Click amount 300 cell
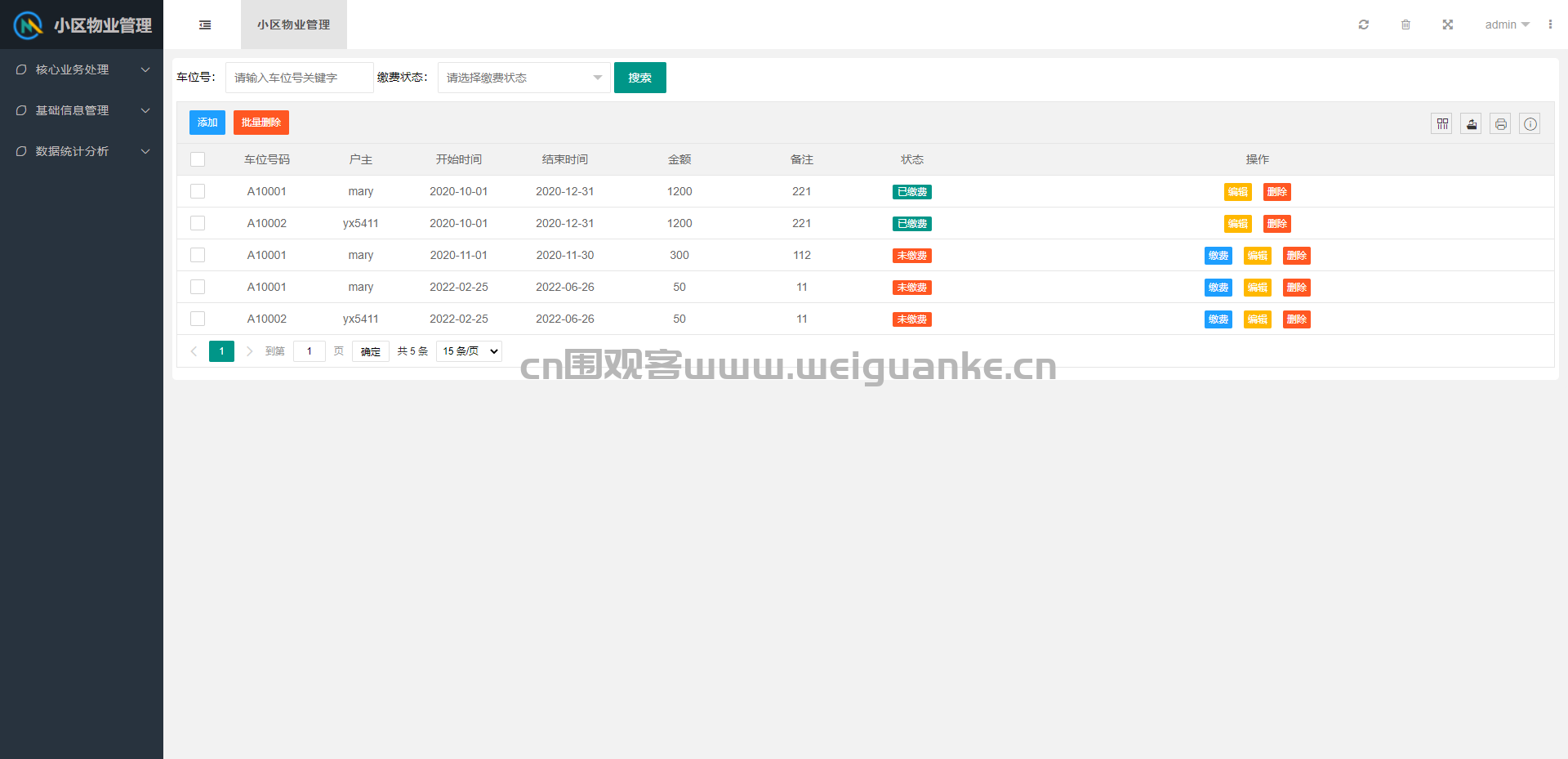The height and width of the screenshot is (759, 1568). coord(679,255)
